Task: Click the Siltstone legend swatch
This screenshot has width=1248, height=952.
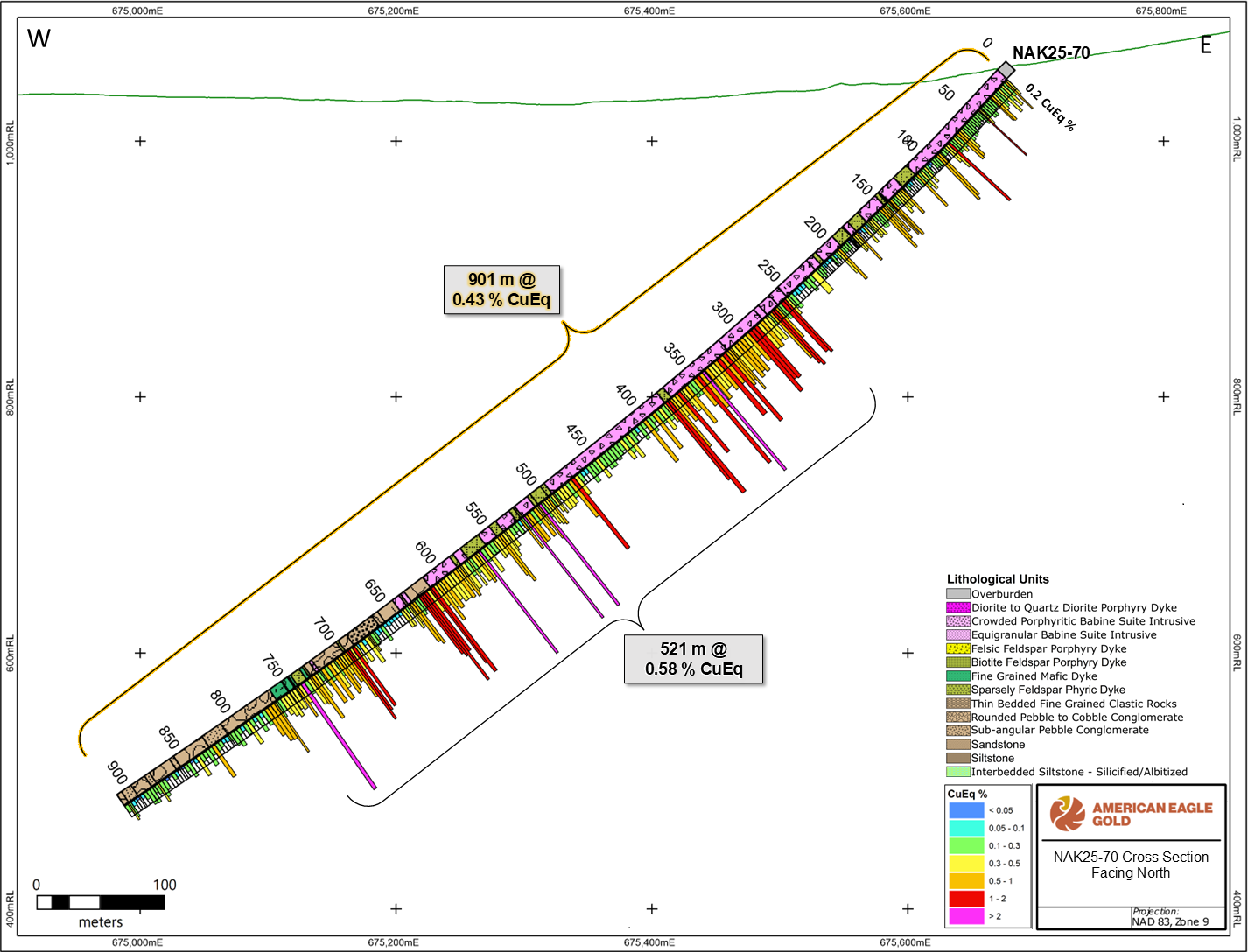Action: click(958, 759)
